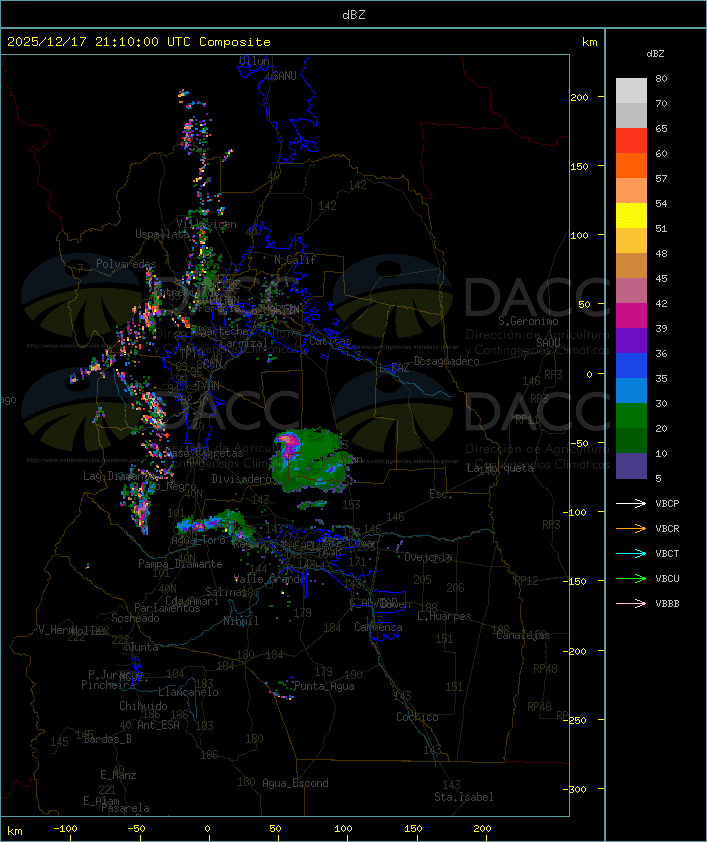Image resolution: width=707 pixels, height=842 pixels.
Task: Click the small echo cluster left of Punta_Agua
Action: [281, 689]
